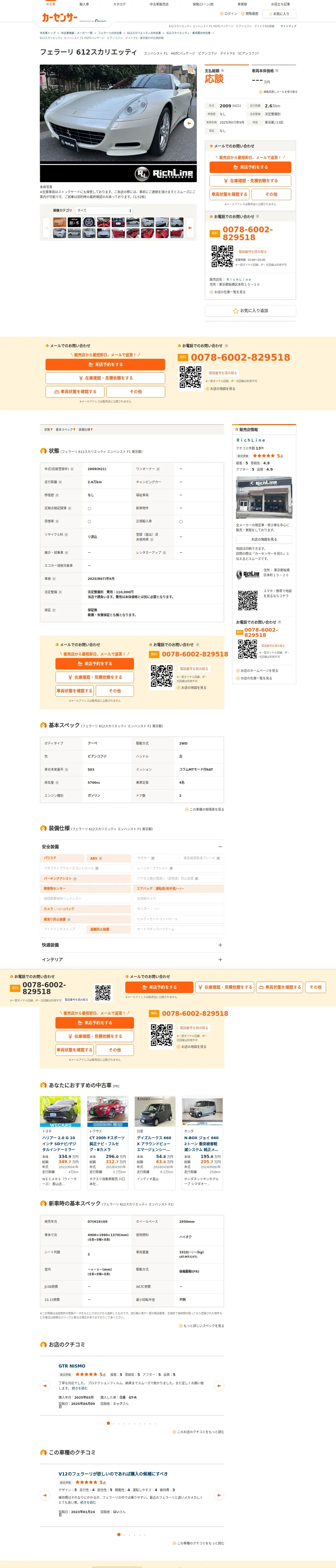Click the right arrow of the お店のクチコミ carousel
336x1568 pixels.
220,1386
